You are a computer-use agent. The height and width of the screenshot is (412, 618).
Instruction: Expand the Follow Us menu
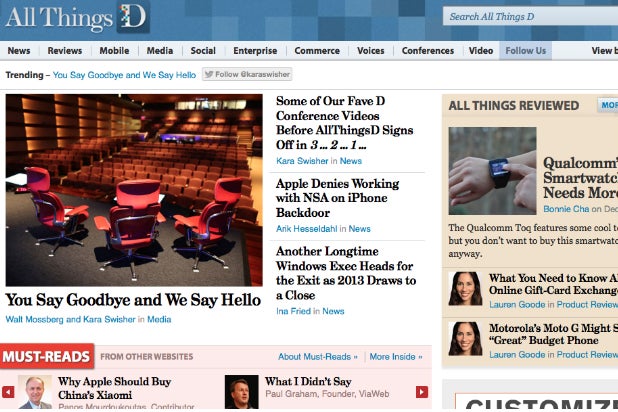tap(525, 51)
